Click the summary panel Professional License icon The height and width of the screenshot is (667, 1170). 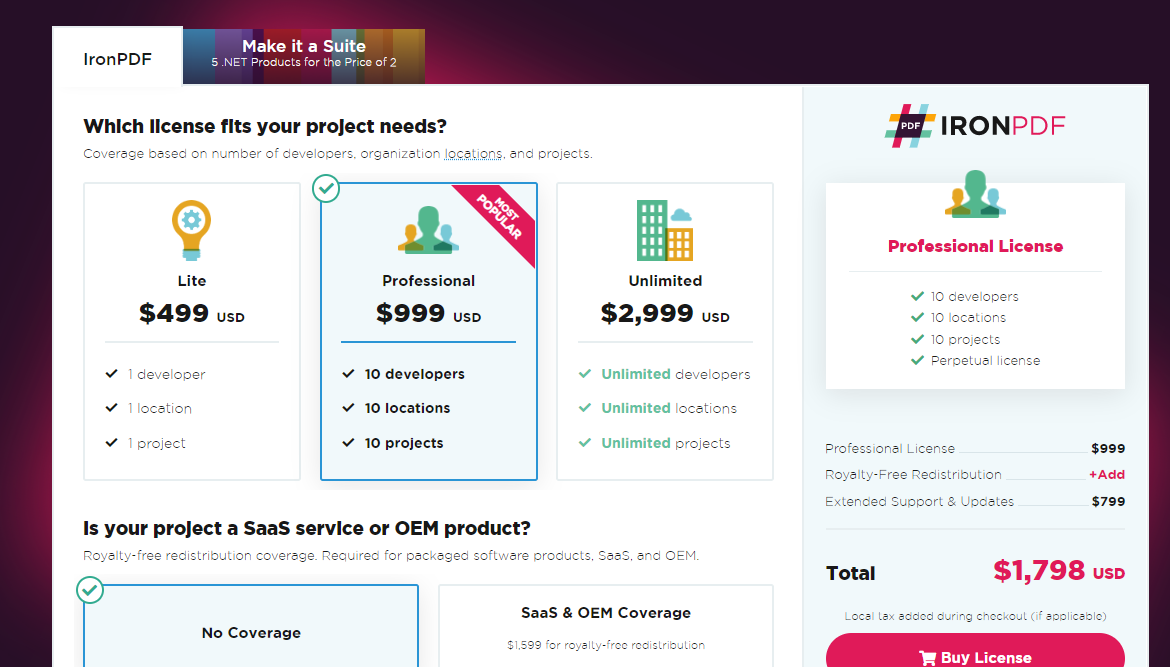tap(975, 194)
